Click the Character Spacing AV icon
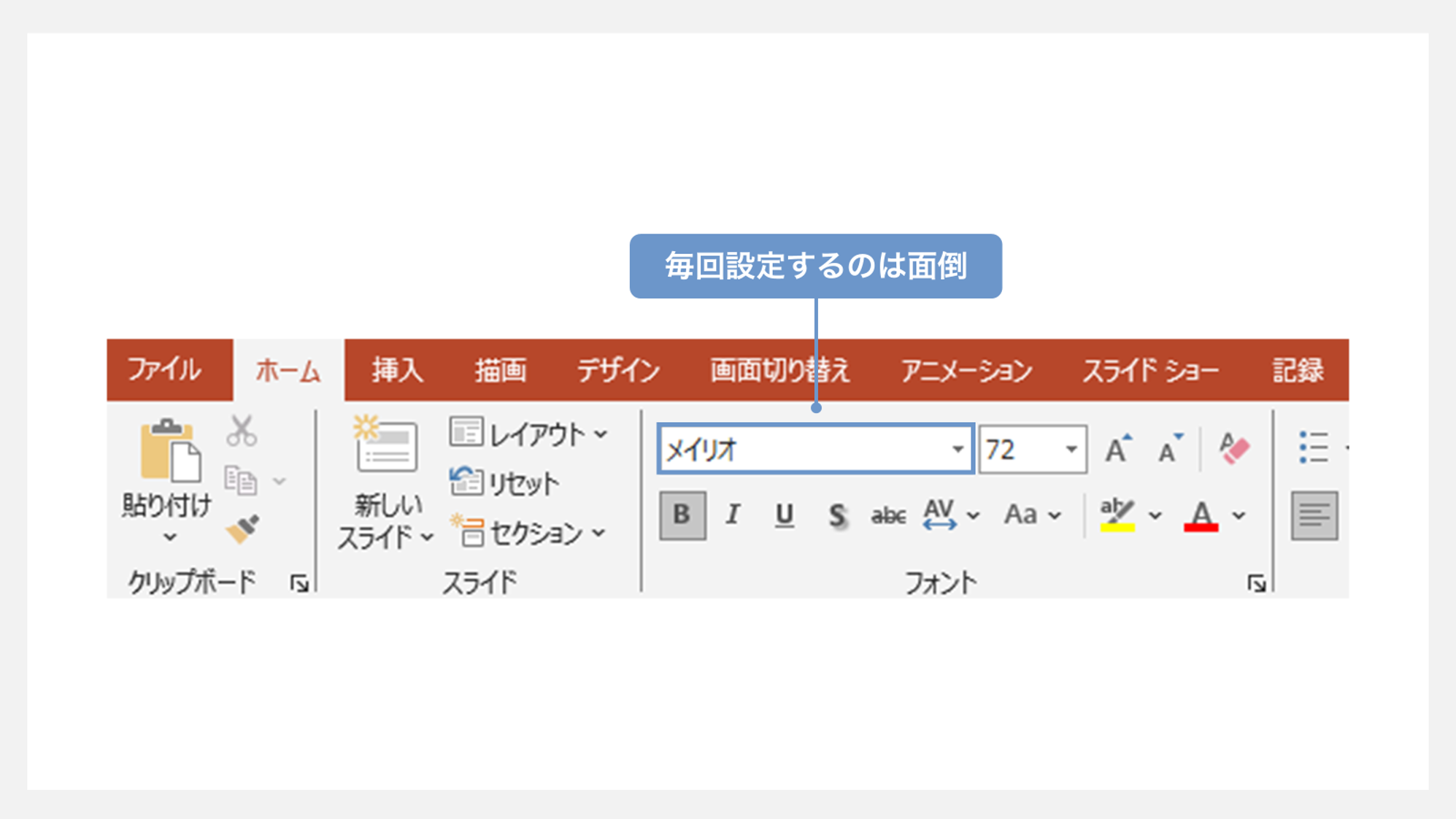 click(x=939, y=515)
